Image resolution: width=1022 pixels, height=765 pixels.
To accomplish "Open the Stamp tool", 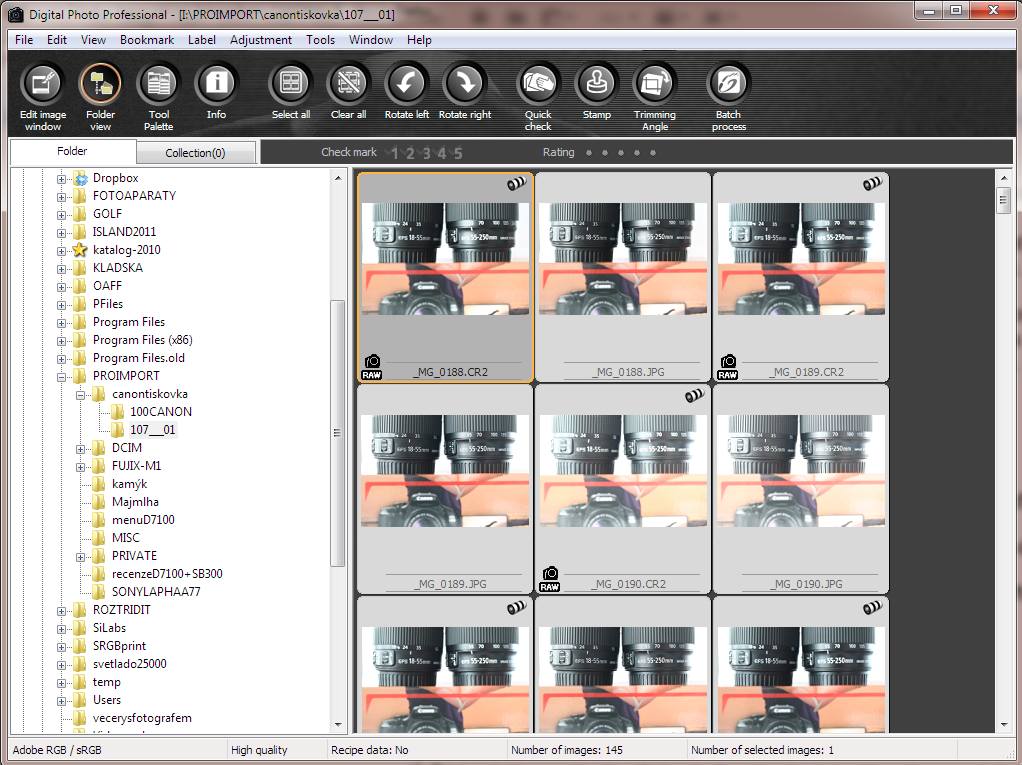I will [x=596, y=91].
